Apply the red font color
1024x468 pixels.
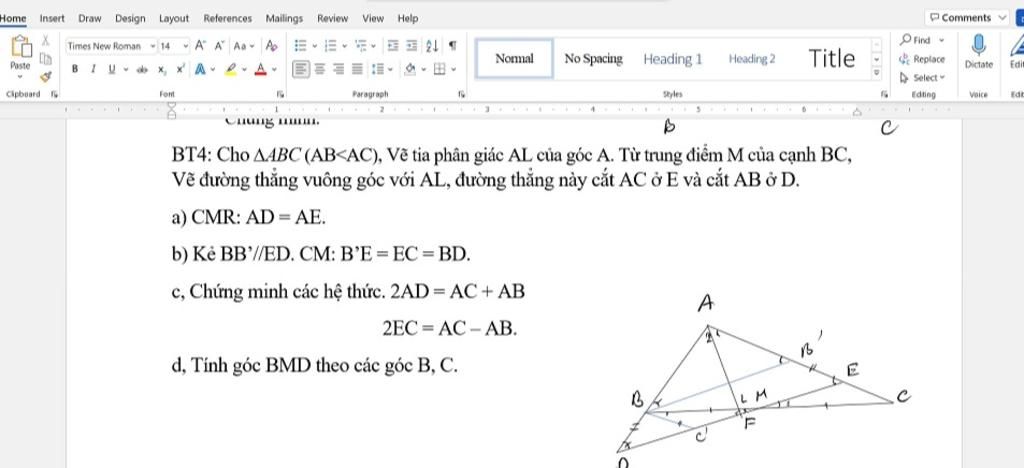pyautogui.click(x=261, y=69)
